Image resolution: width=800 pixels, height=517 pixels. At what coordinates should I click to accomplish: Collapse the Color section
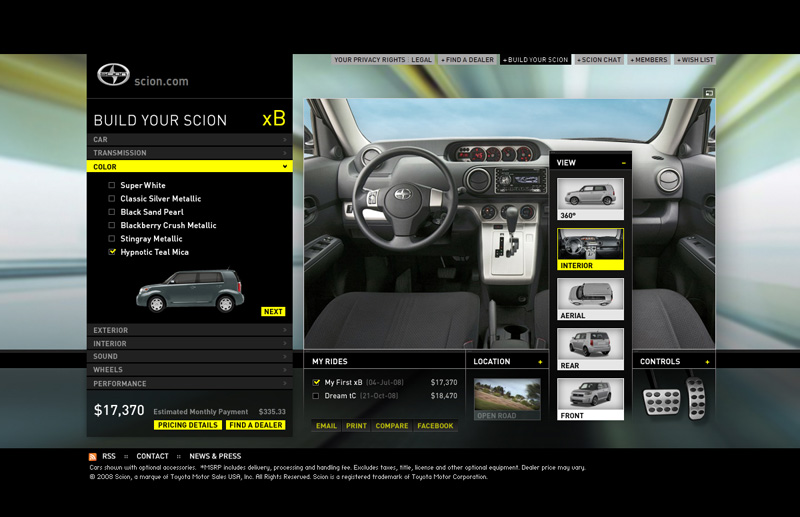tap(190, 166)
